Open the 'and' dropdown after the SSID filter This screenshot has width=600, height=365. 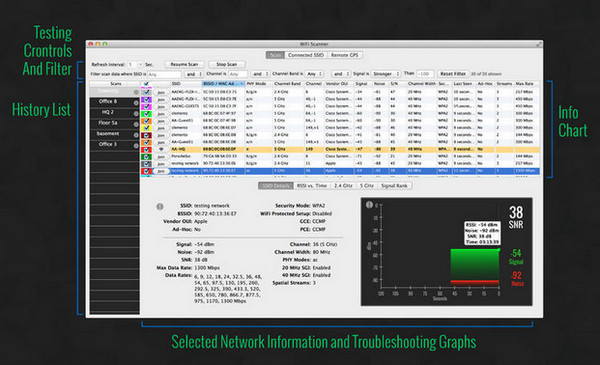tap(194, 74)
